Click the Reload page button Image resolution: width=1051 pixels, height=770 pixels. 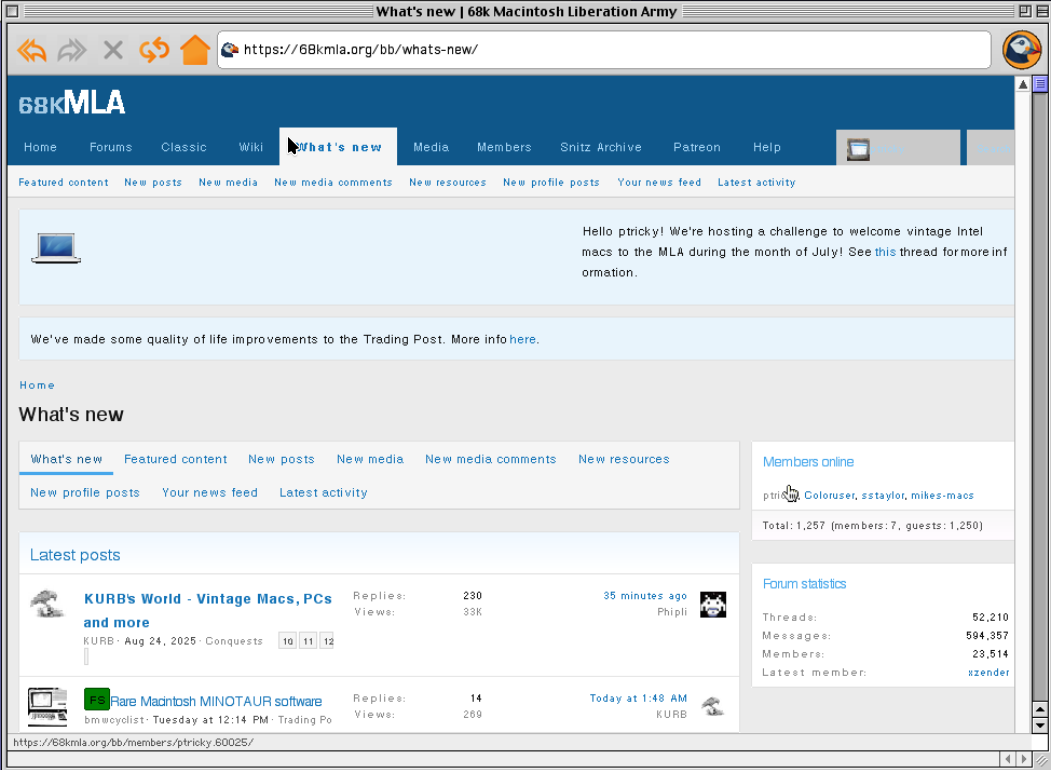click(x=154, y=50)
